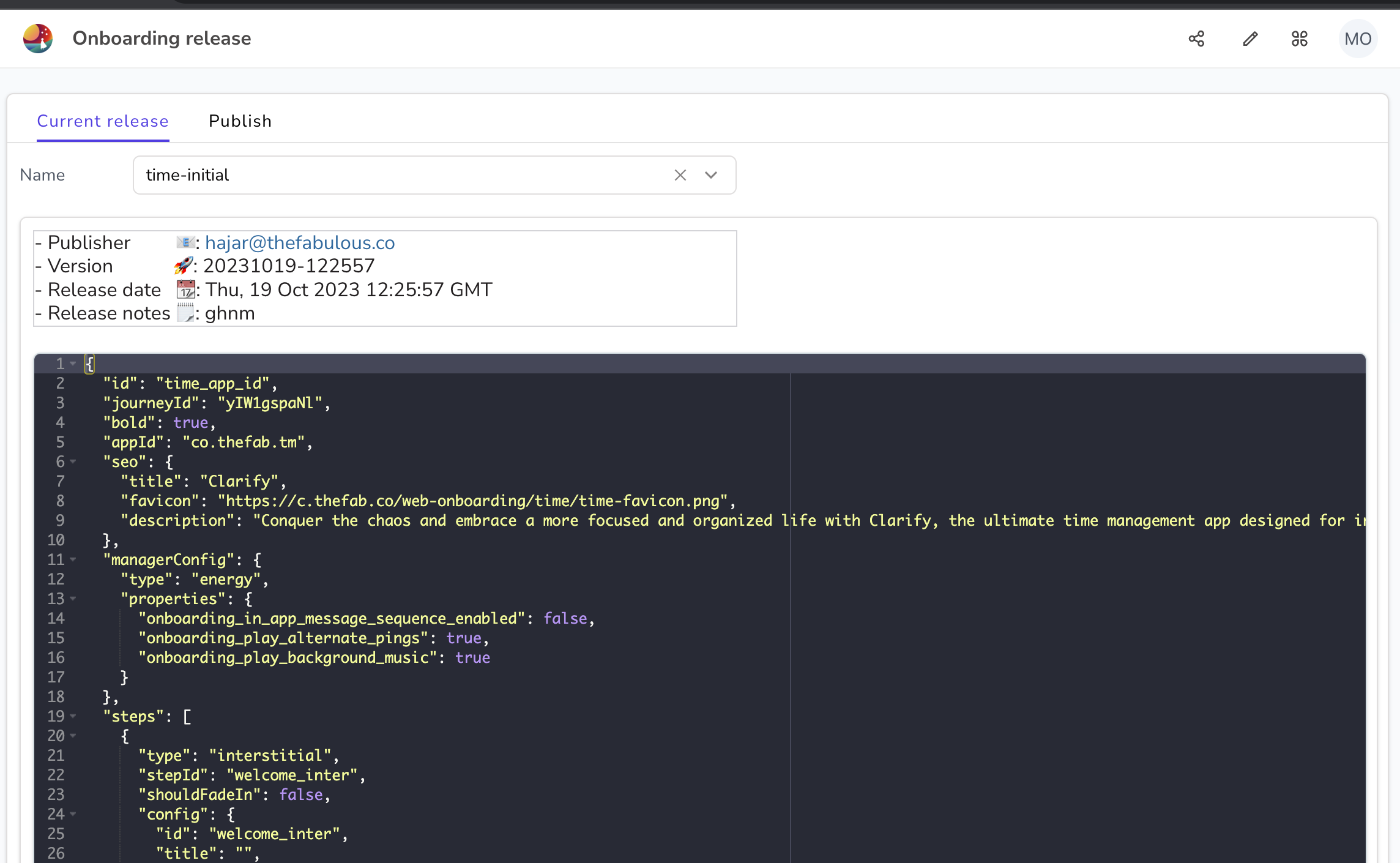Fold the steps array on line 19
The height and width of the screenshot is (863, 1400).
pos(73,716)
